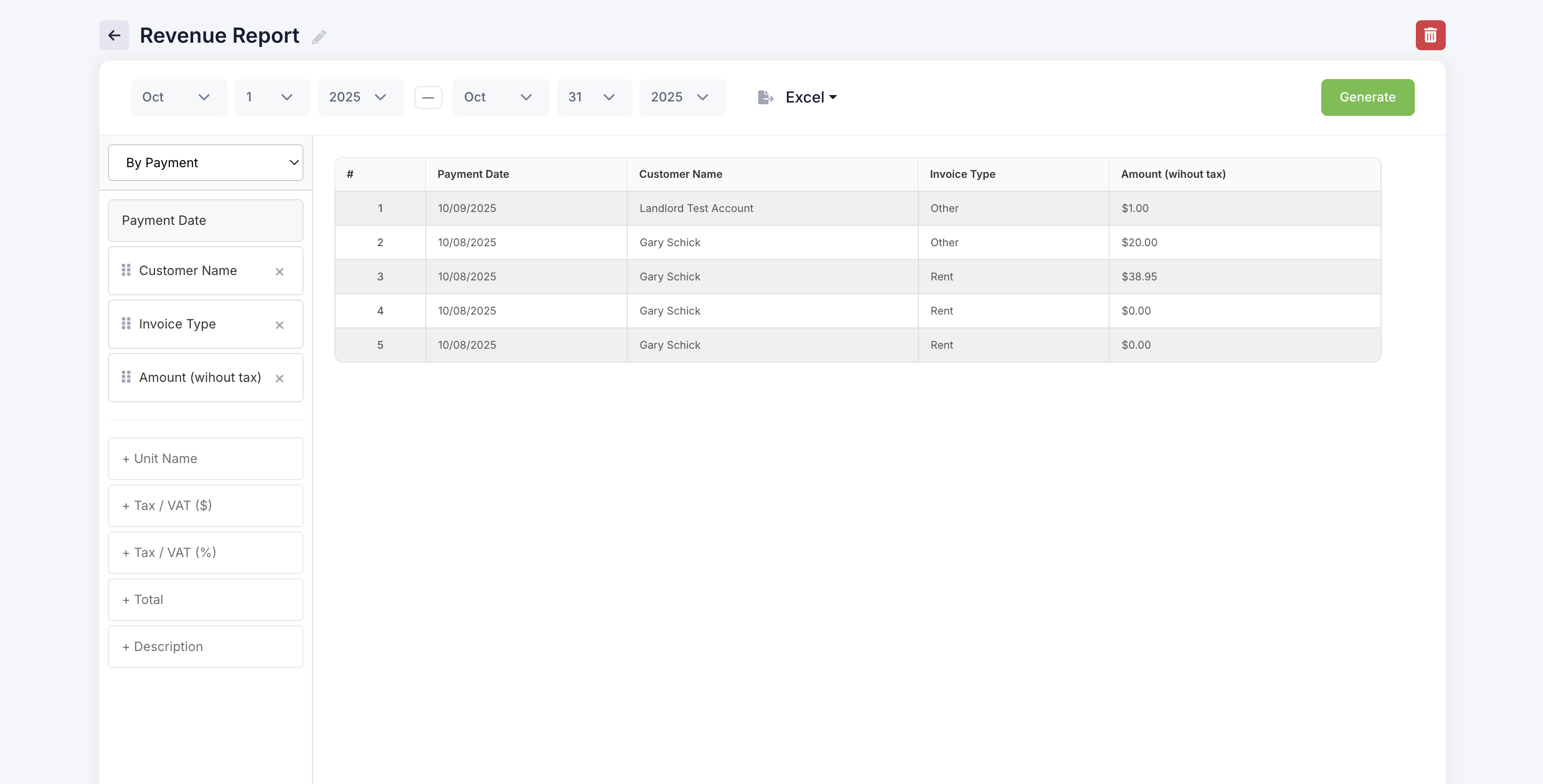Add the Tax / VAT ($) column
1543x784 pixels.
[x=206, y=506]
